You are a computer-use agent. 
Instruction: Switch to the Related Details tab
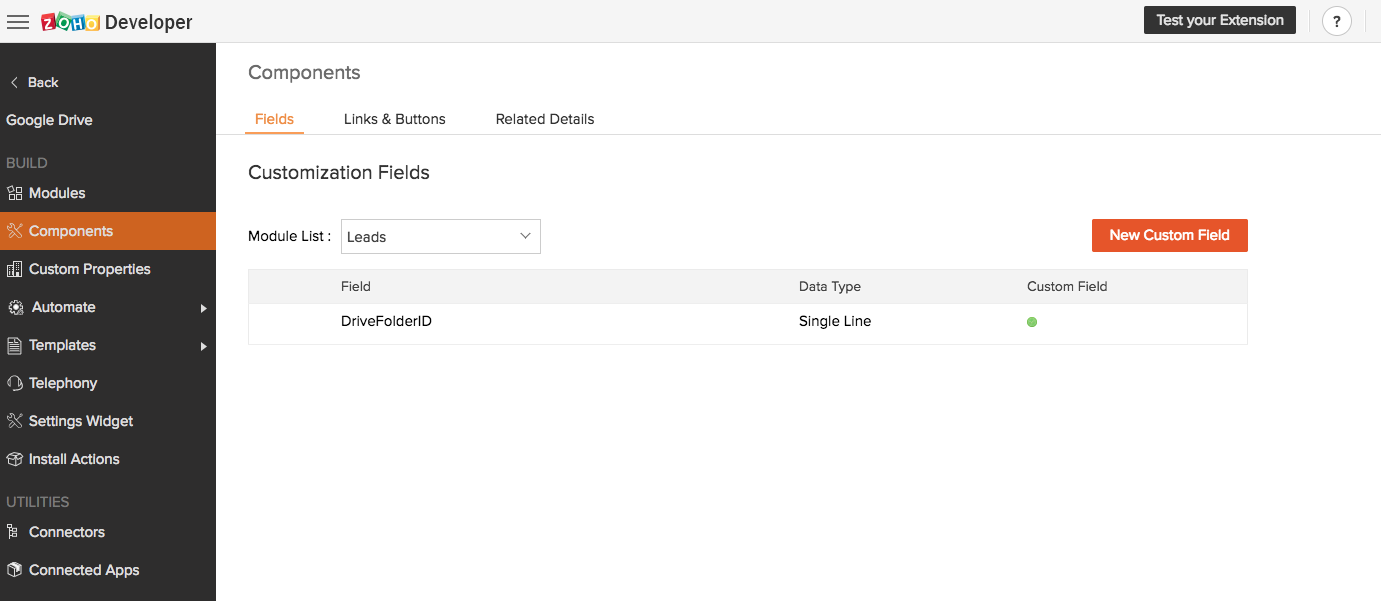click(545, 119)
